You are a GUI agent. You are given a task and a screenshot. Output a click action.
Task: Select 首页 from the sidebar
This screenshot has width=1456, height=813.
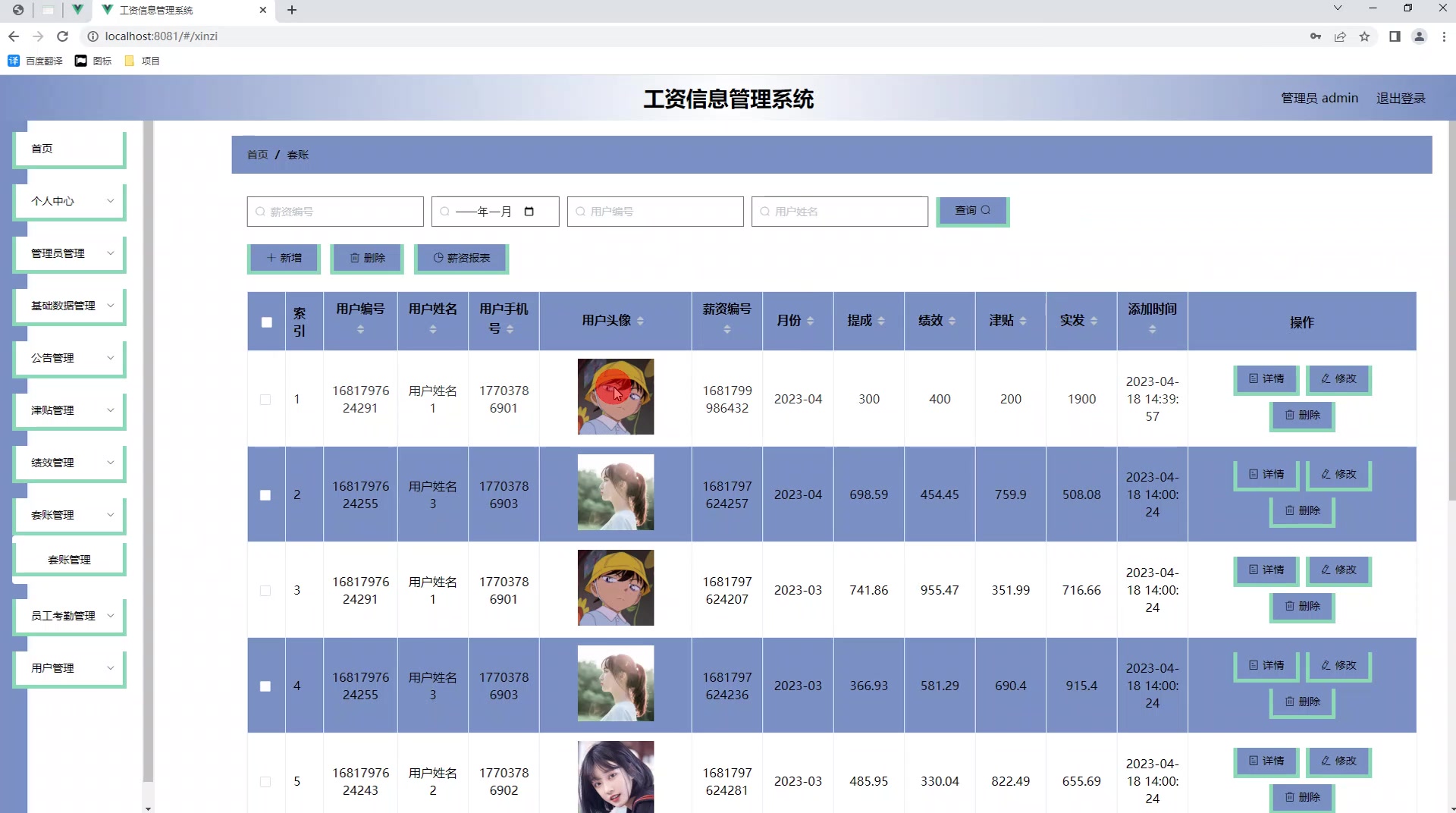[68, 149]
